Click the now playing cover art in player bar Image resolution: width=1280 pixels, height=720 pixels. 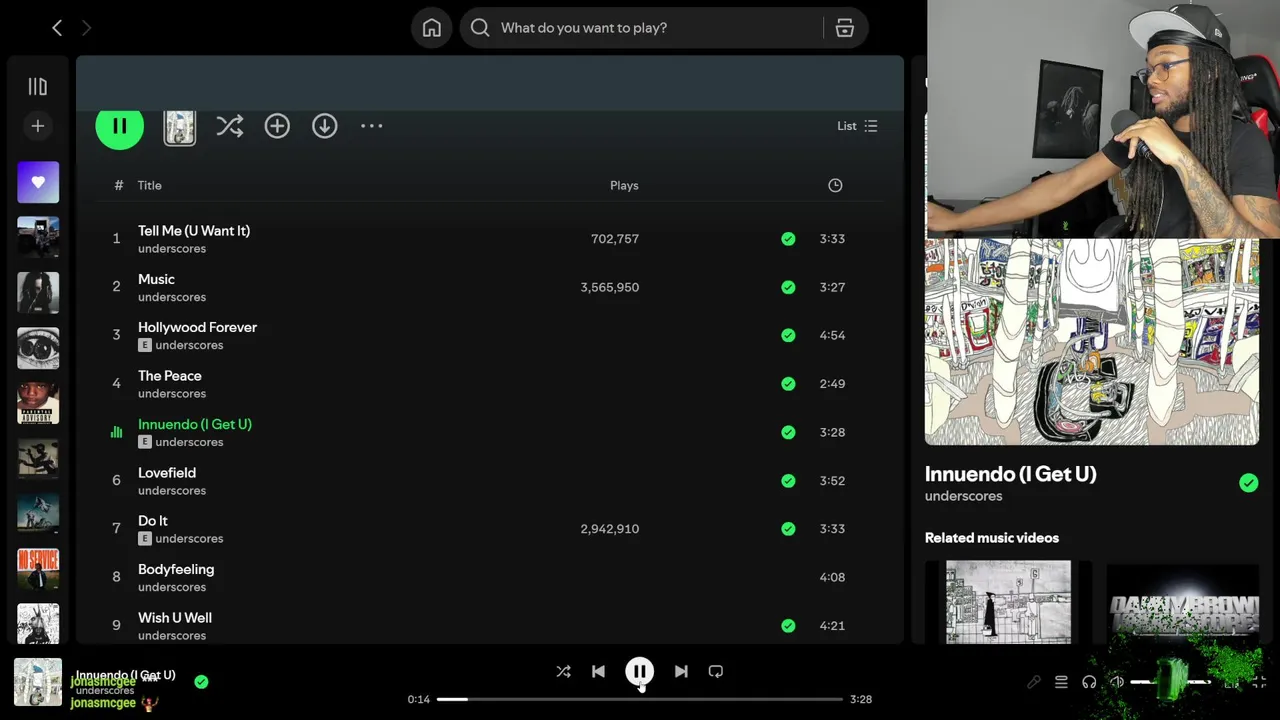tap(38, 682)
